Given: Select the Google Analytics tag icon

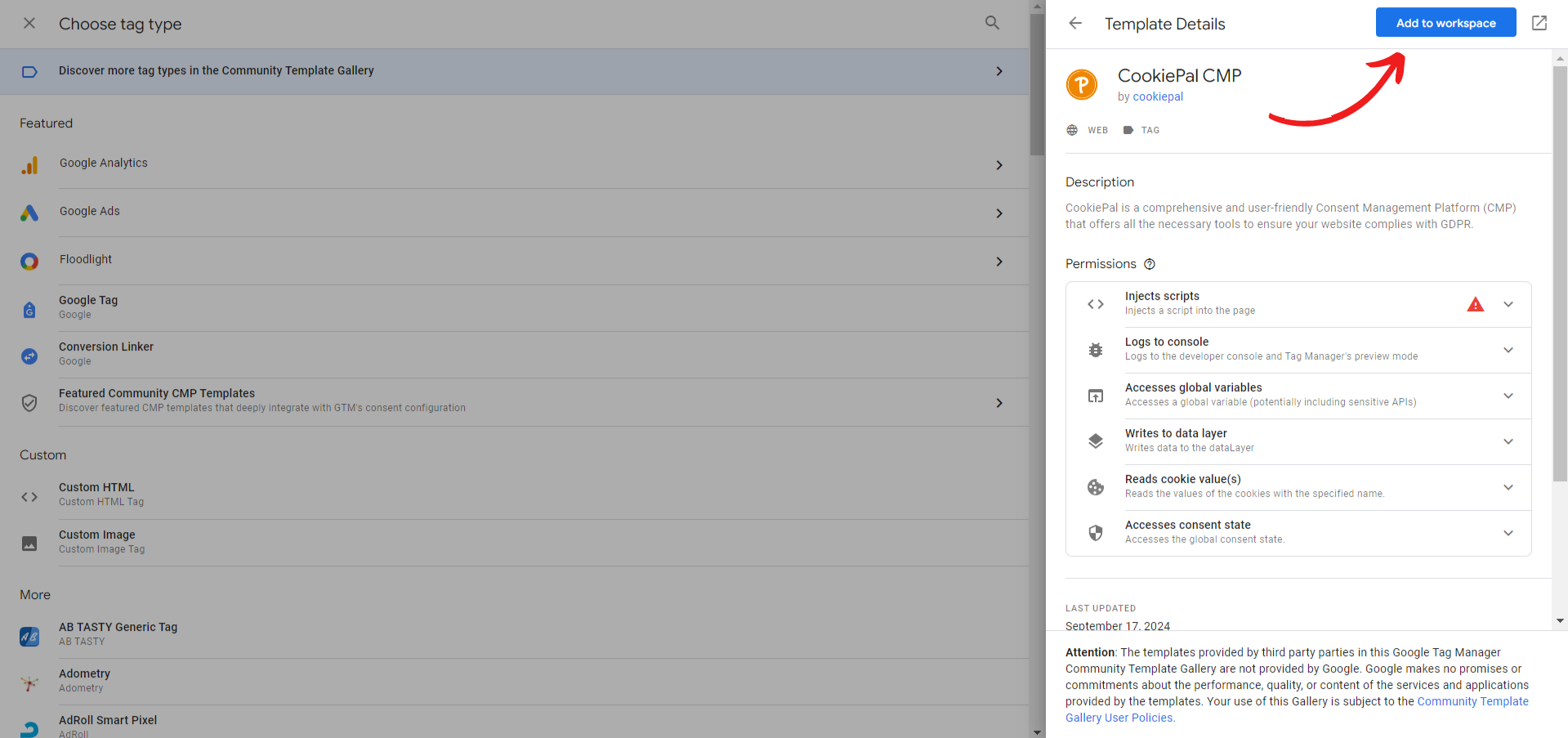Looking at the screenshot, I should pyautogui.click(x=30, y=165).
